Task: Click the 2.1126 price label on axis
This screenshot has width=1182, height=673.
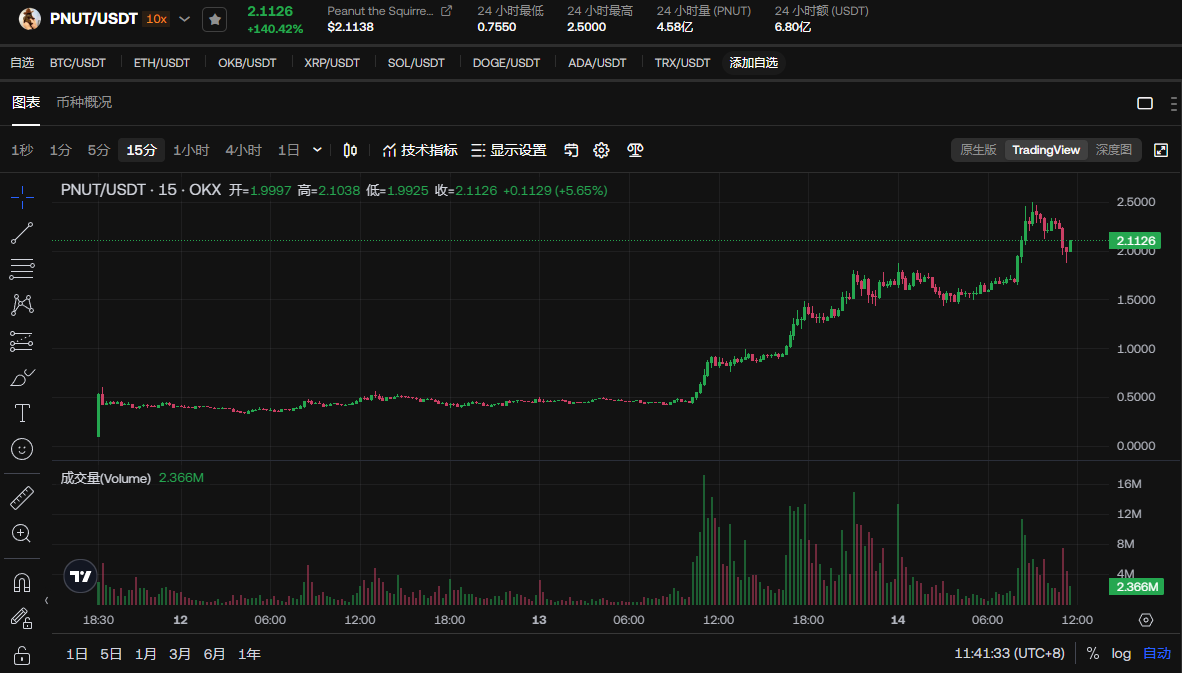Action: pyautogui.click(x=1135, y=240)
